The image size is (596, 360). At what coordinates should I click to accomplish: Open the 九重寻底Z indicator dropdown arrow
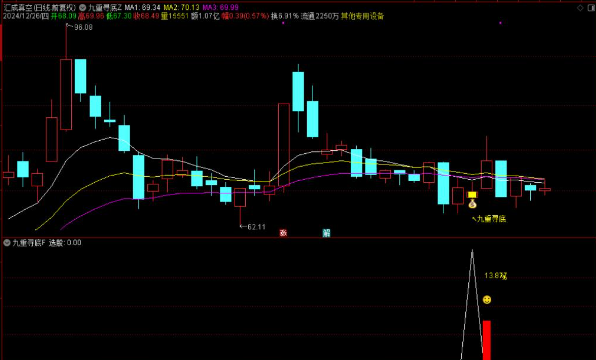(82, 8)
